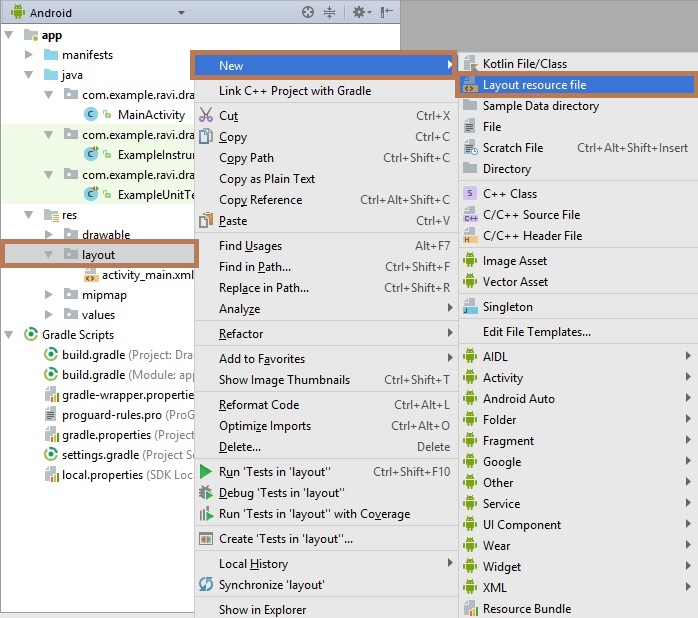Open the New submenu
This screenshot has height=618, width=698.
324,65
